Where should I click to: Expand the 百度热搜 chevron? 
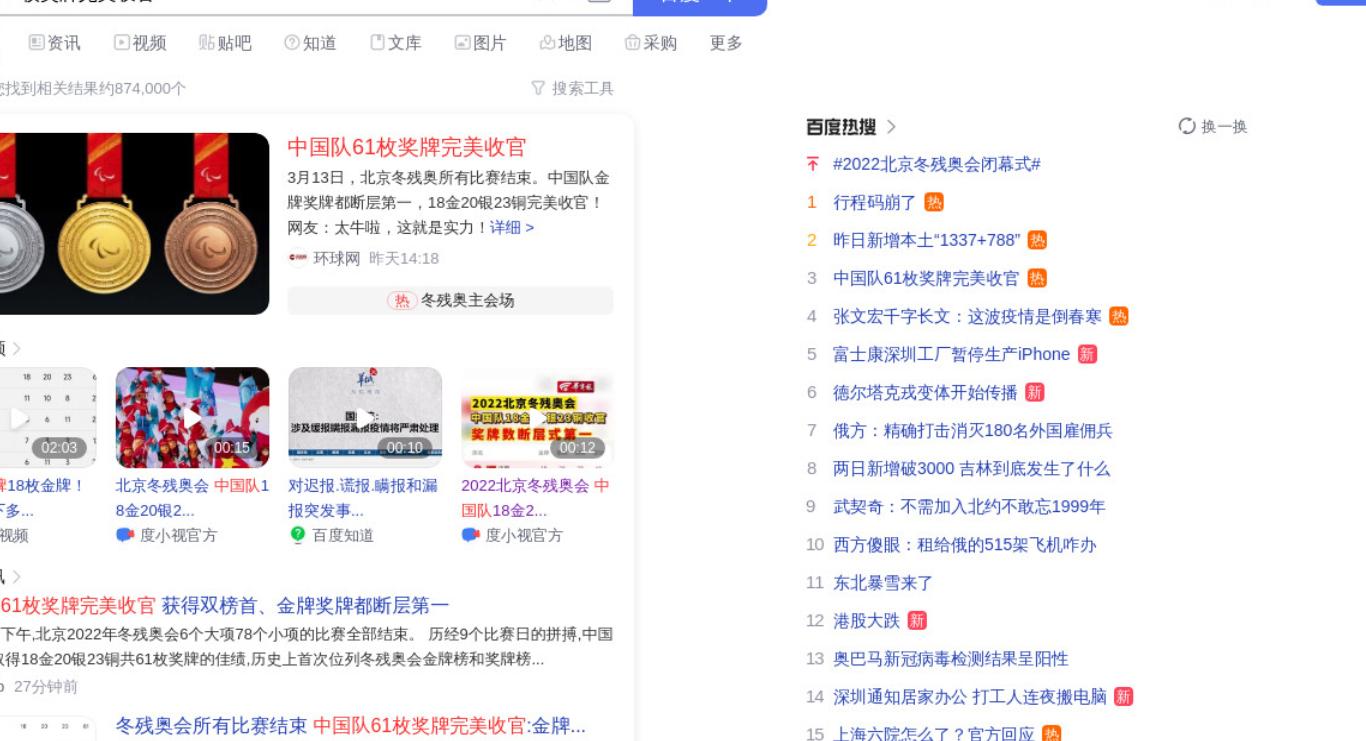891,127
